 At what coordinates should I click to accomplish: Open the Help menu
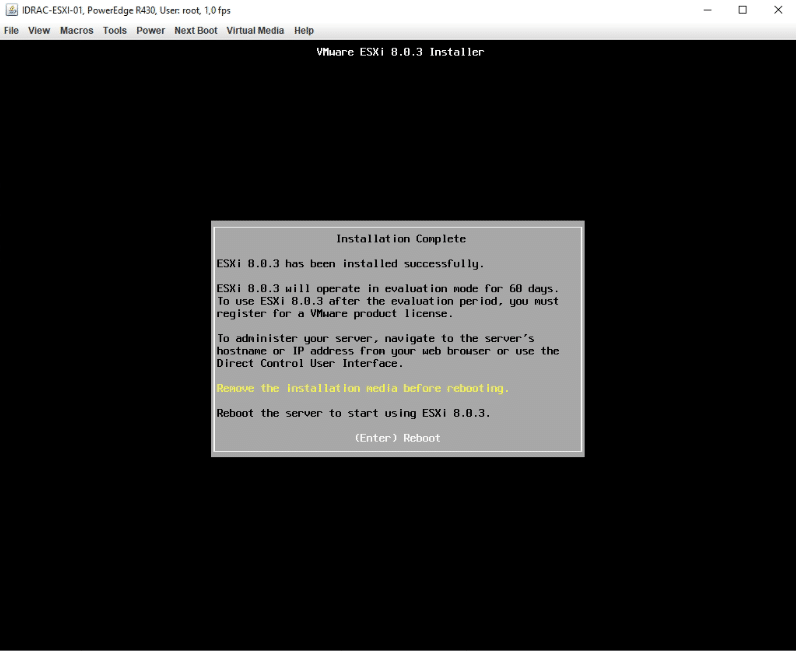click(x=304, y=31)
